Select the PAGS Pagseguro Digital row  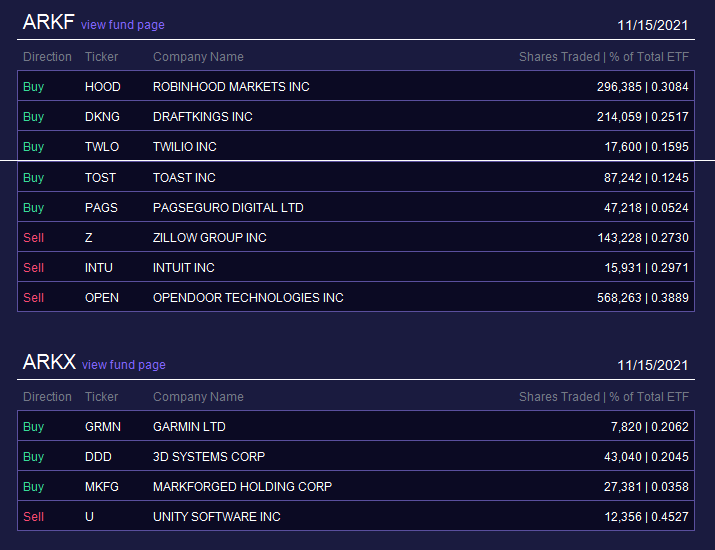(x=356, y=207)
